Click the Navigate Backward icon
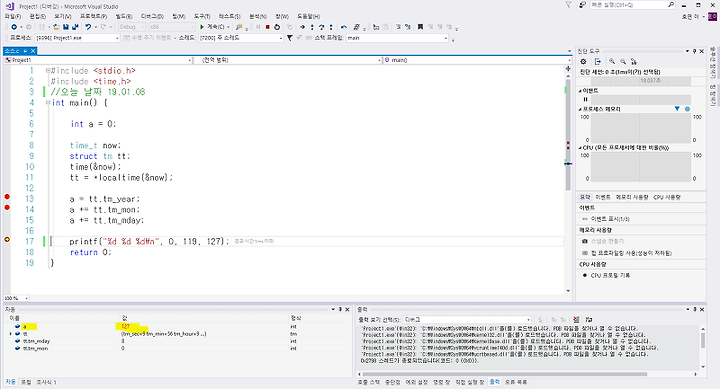The width and height of the screenshot is (720, 389). 14,27
